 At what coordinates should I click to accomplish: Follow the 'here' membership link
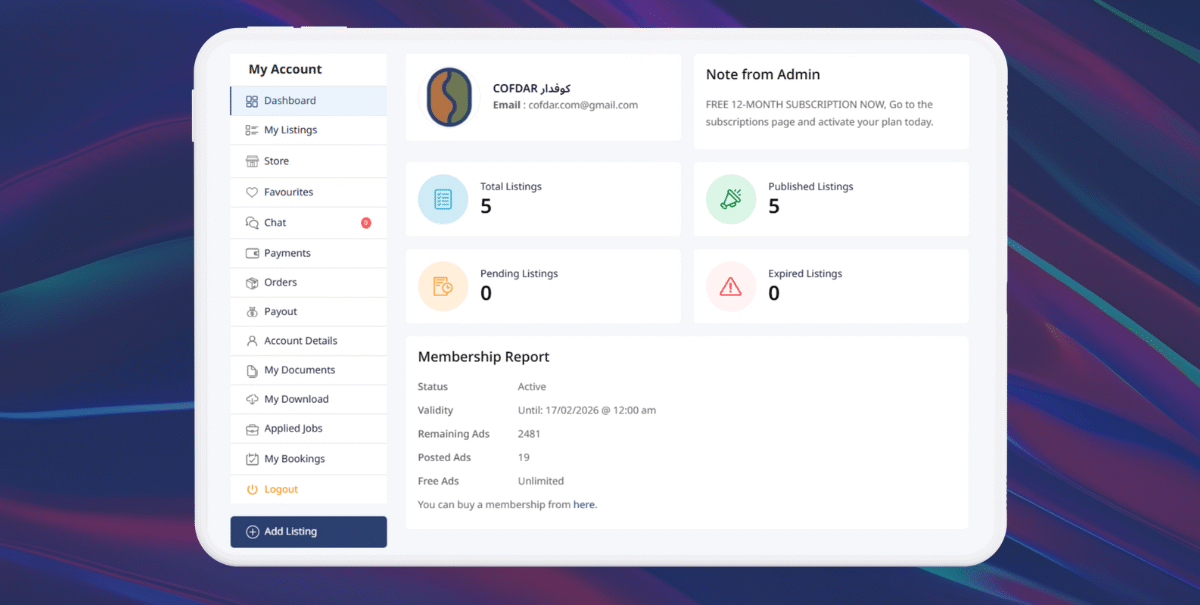[x=584, y=505]
